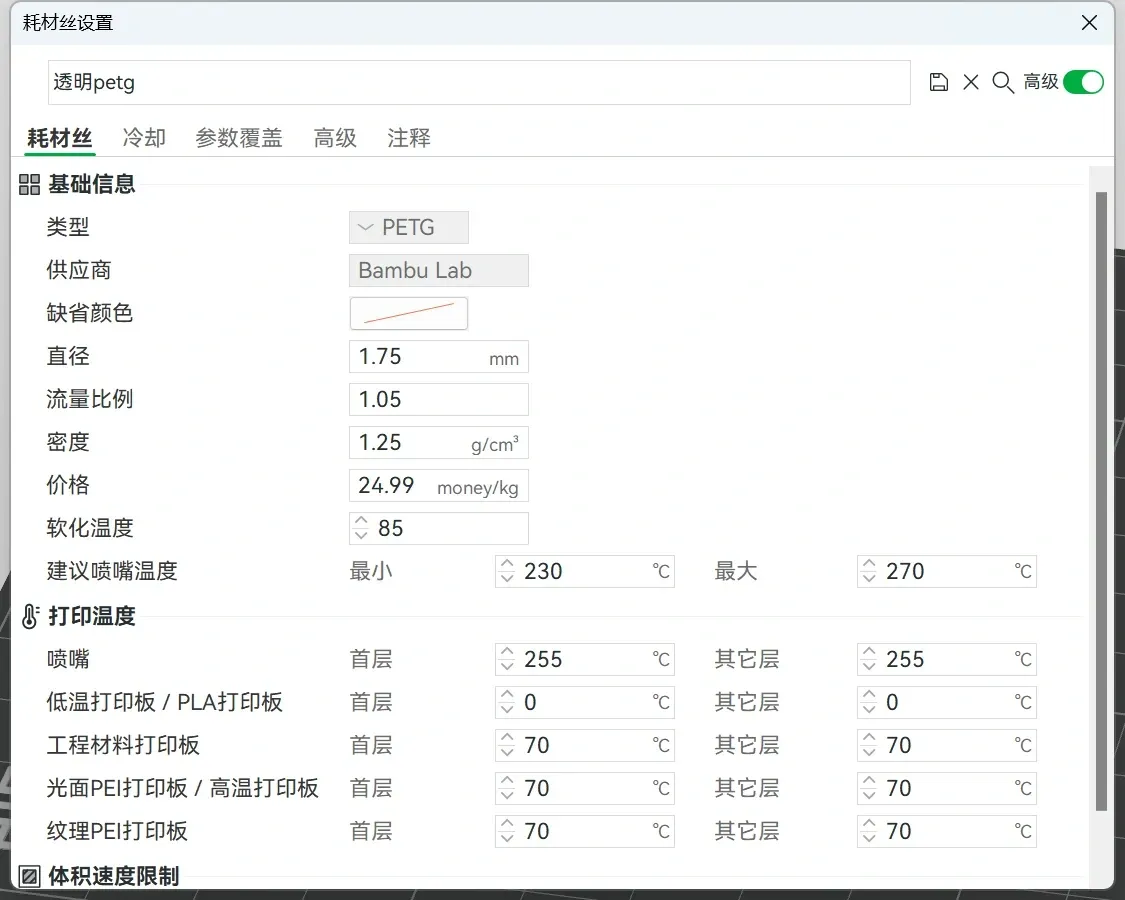Screen dimensions: 1125x900
Task: Click the 密度 1.25 field
Action: pyautogui.click(x=439, y=443)
